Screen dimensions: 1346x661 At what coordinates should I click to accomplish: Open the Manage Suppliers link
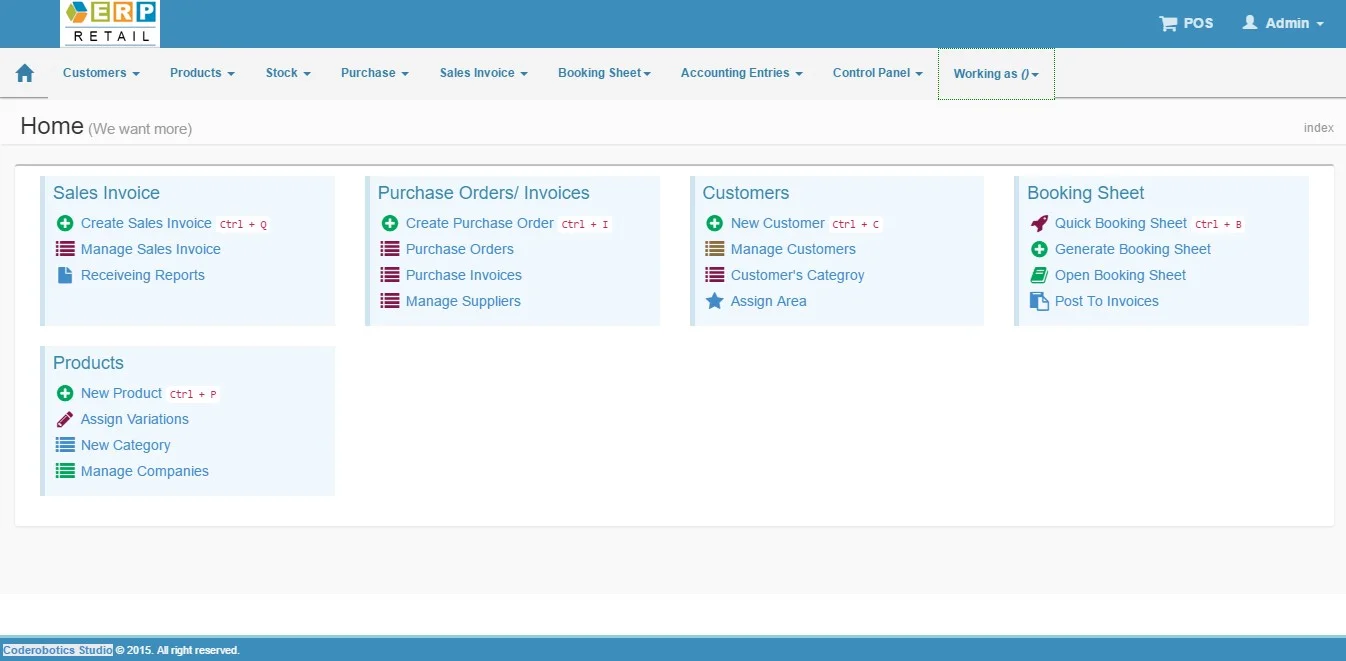click(463, 301)
